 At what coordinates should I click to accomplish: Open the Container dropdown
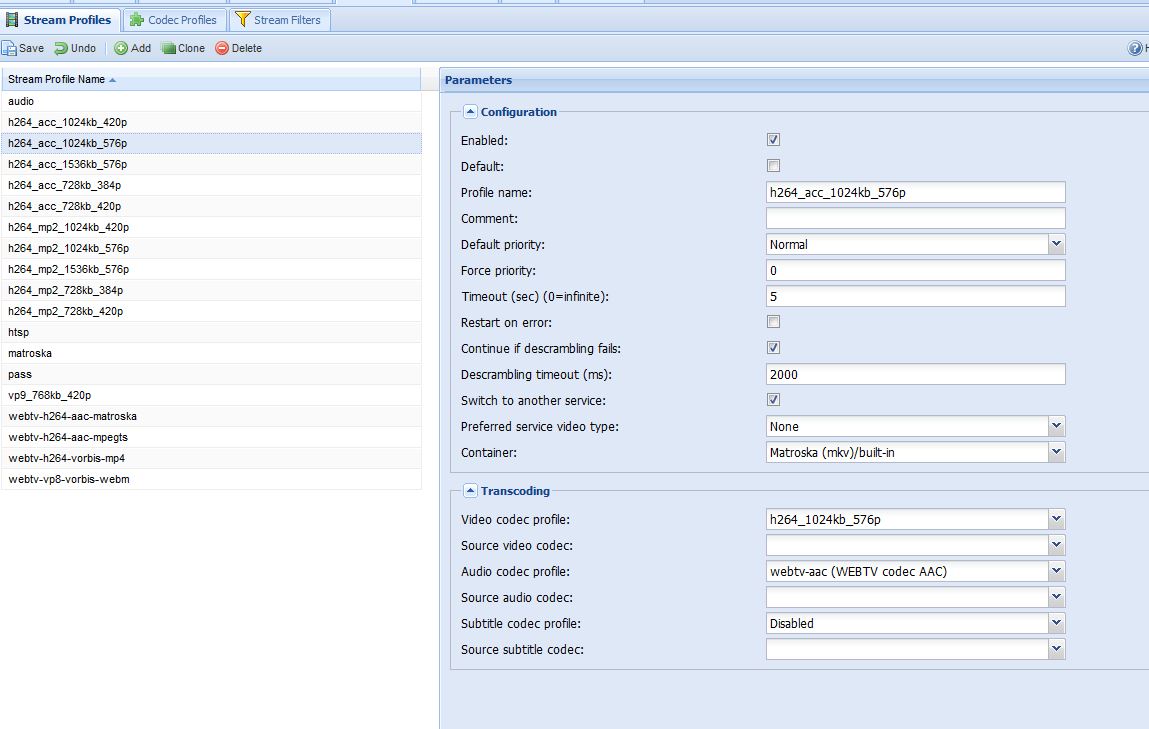[x=1056, y=452]
